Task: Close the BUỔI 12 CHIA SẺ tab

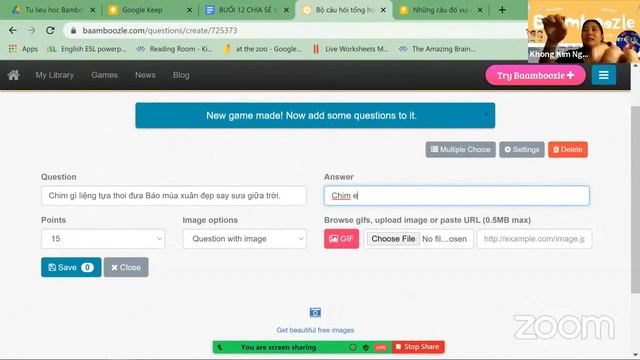Action: click(287, 10)
